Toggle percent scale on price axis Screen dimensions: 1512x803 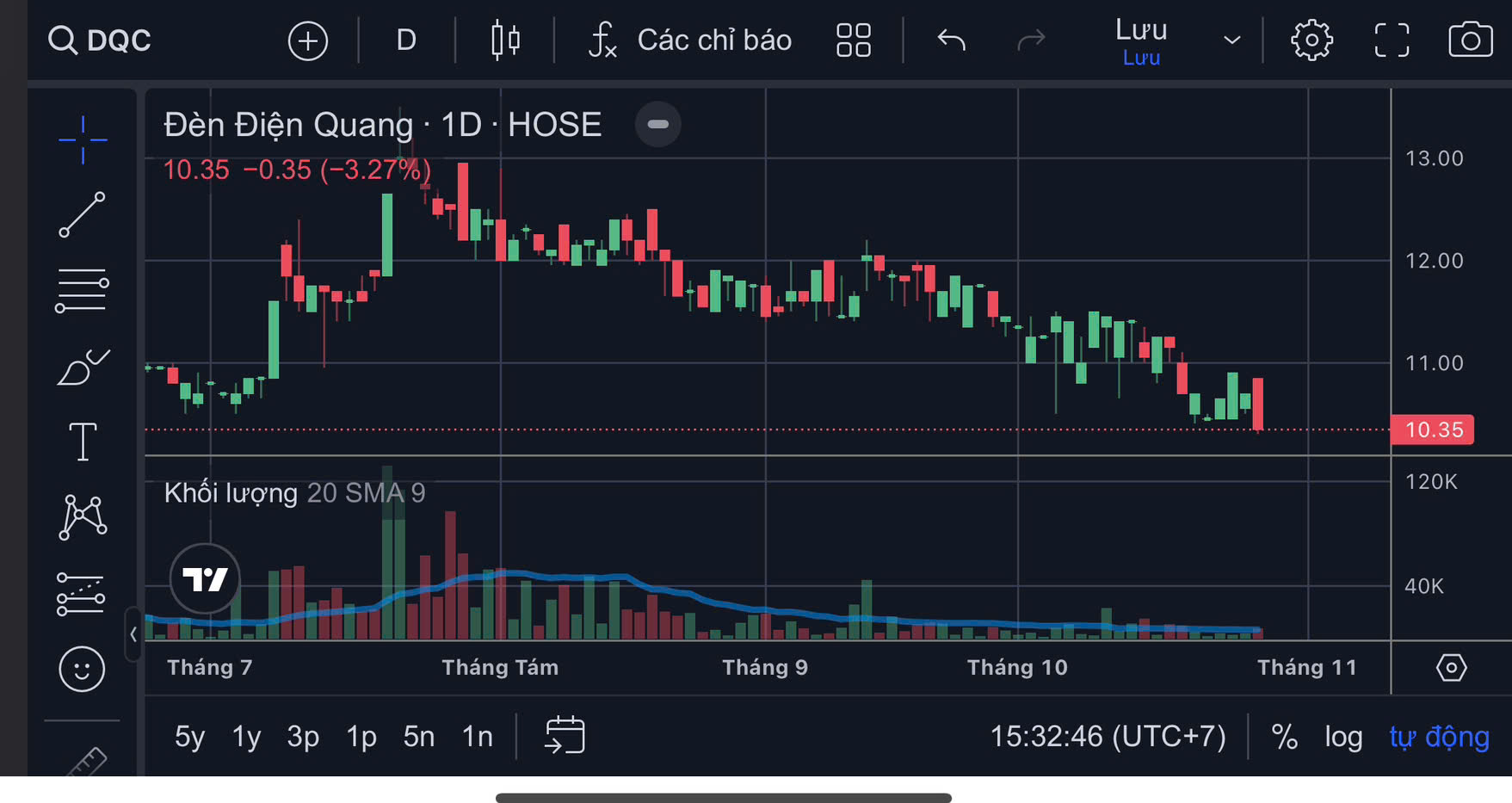pos(1284,737)
